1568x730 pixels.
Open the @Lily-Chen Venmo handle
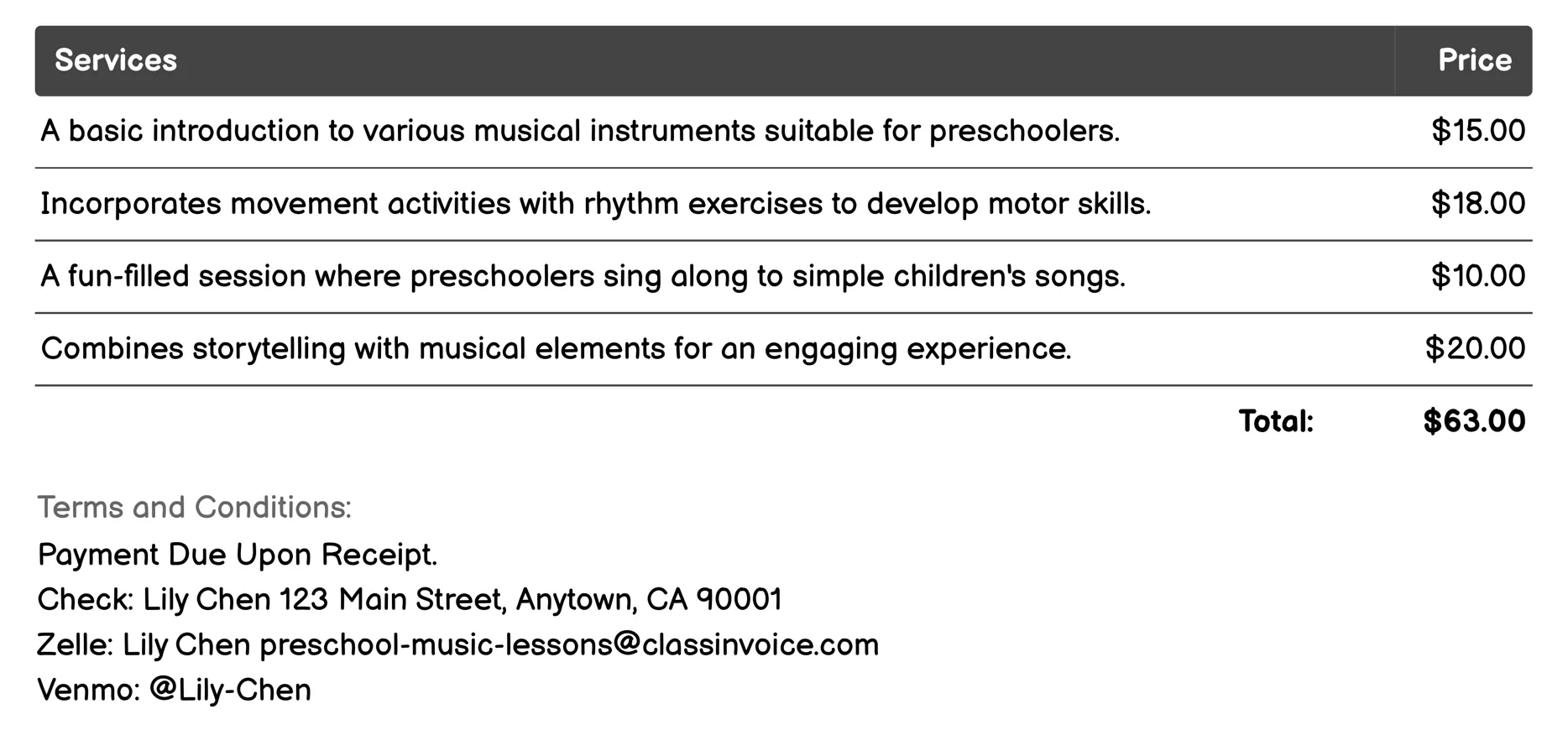(230, 691)
